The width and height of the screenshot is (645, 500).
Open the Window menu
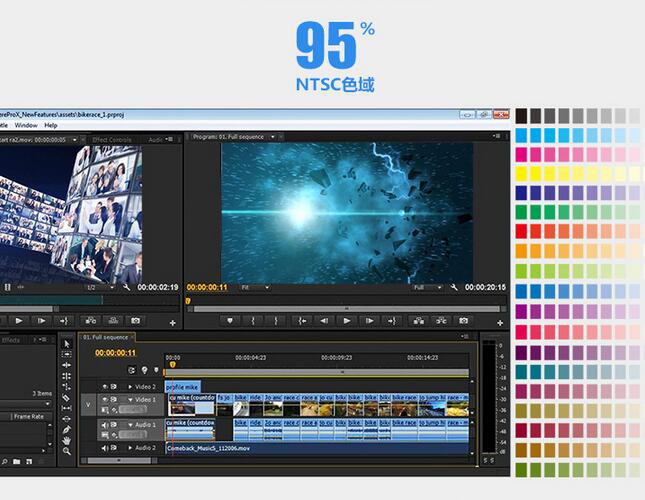pyautogui.click(x=26, y=125)
